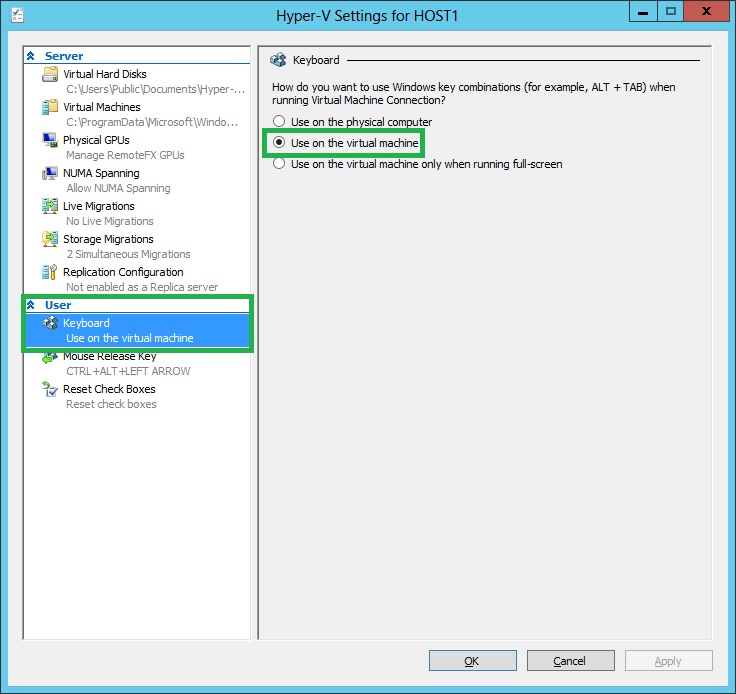Select Use on the virtual machine radio button

tap(279, 142)
